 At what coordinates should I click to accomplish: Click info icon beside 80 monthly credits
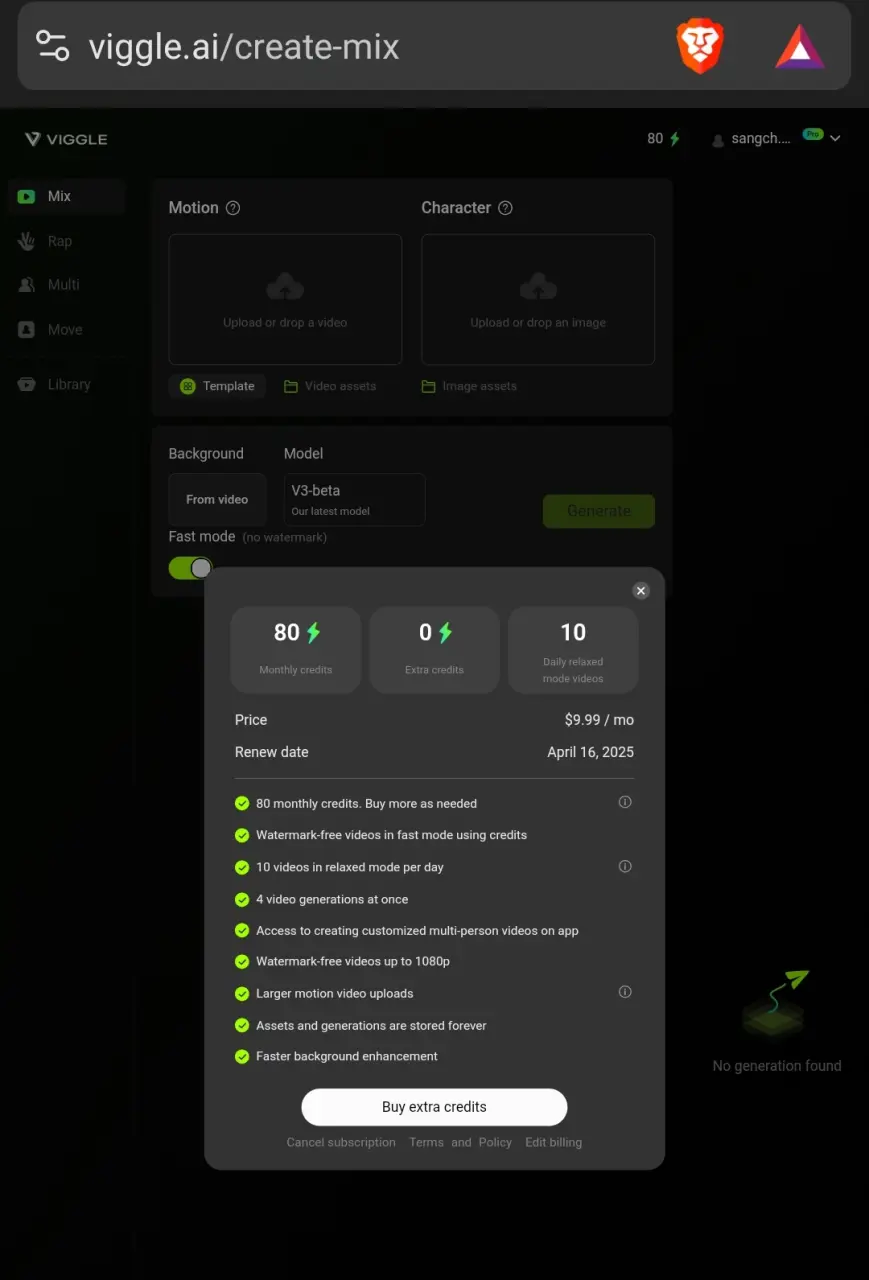pos(625,802)
